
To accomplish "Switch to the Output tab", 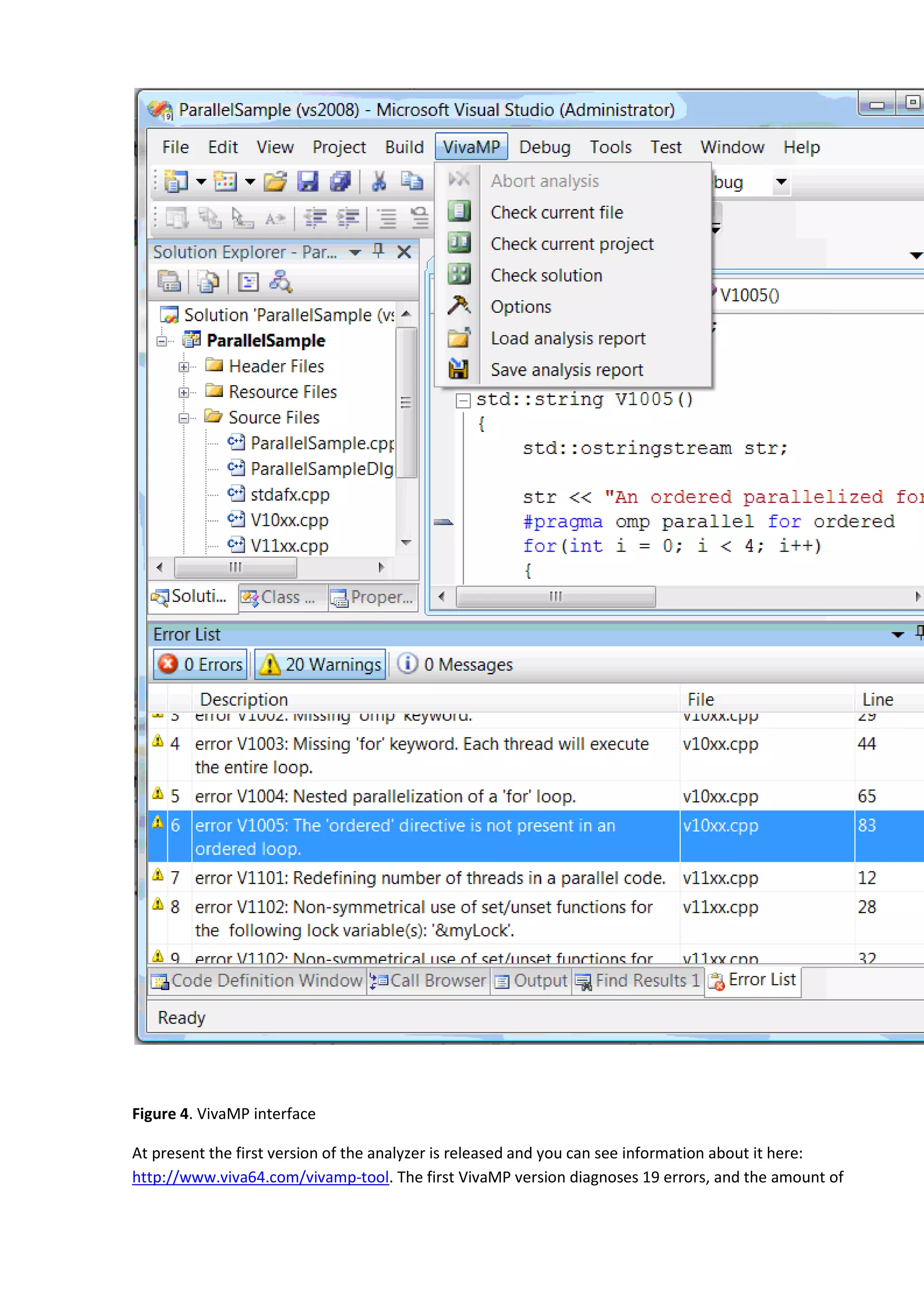I will click(x=531, y=980).
